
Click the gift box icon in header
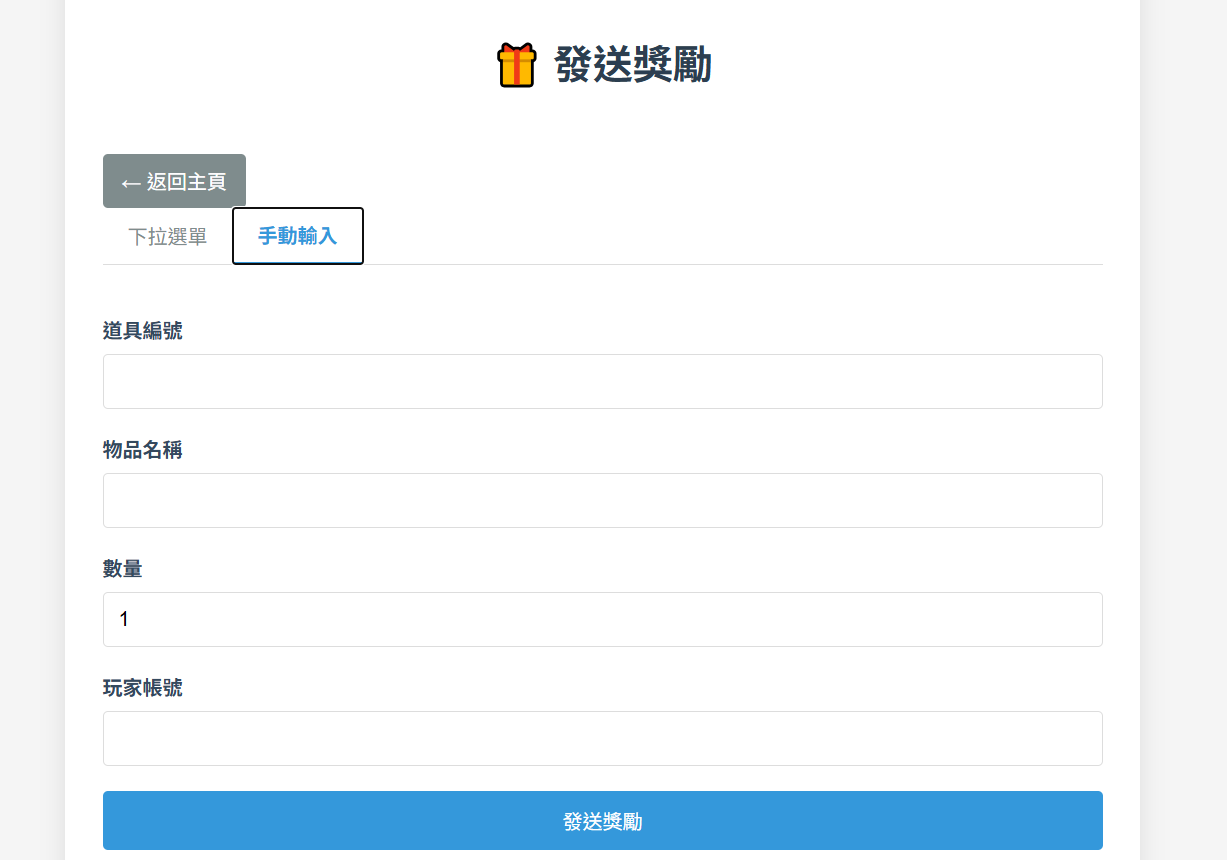tap(516, 65)
